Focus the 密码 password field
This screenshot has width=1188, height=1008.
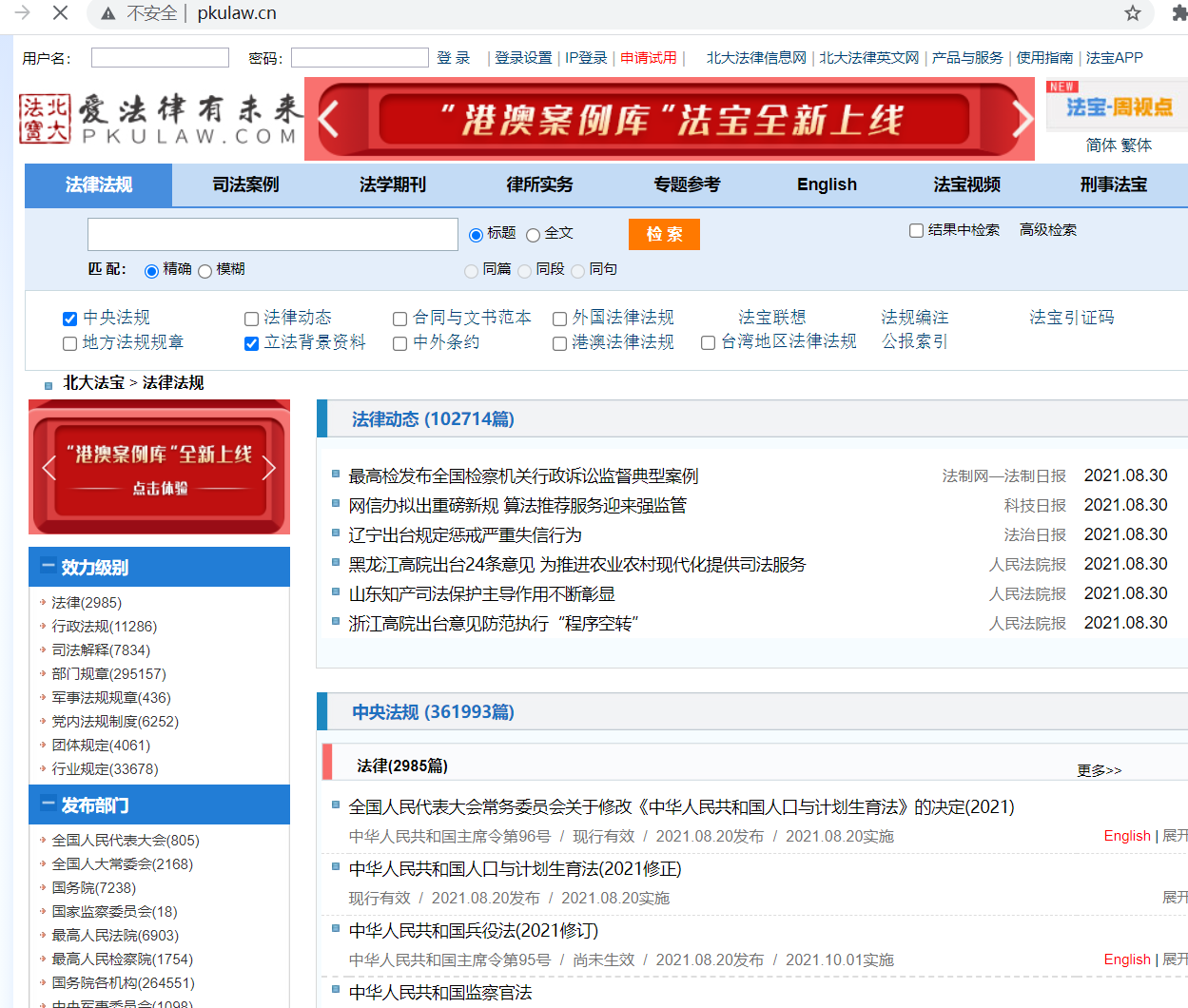point(360,58)
